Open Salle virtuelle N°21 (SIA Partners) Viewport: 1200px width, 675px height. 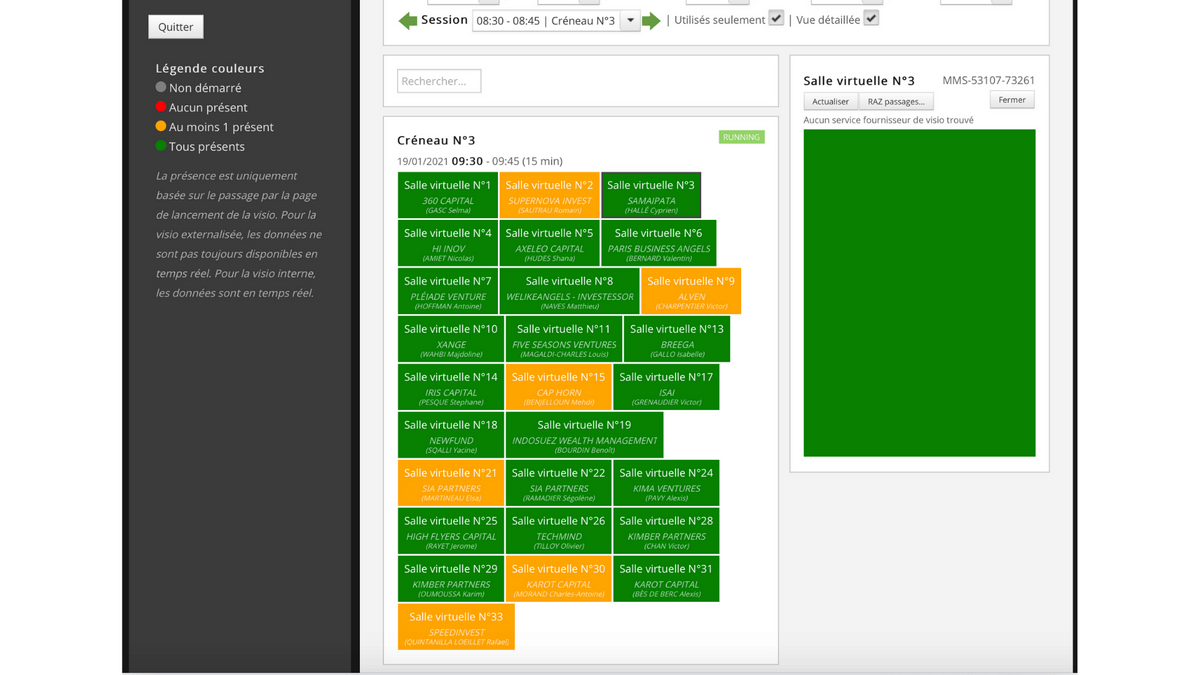451,483
